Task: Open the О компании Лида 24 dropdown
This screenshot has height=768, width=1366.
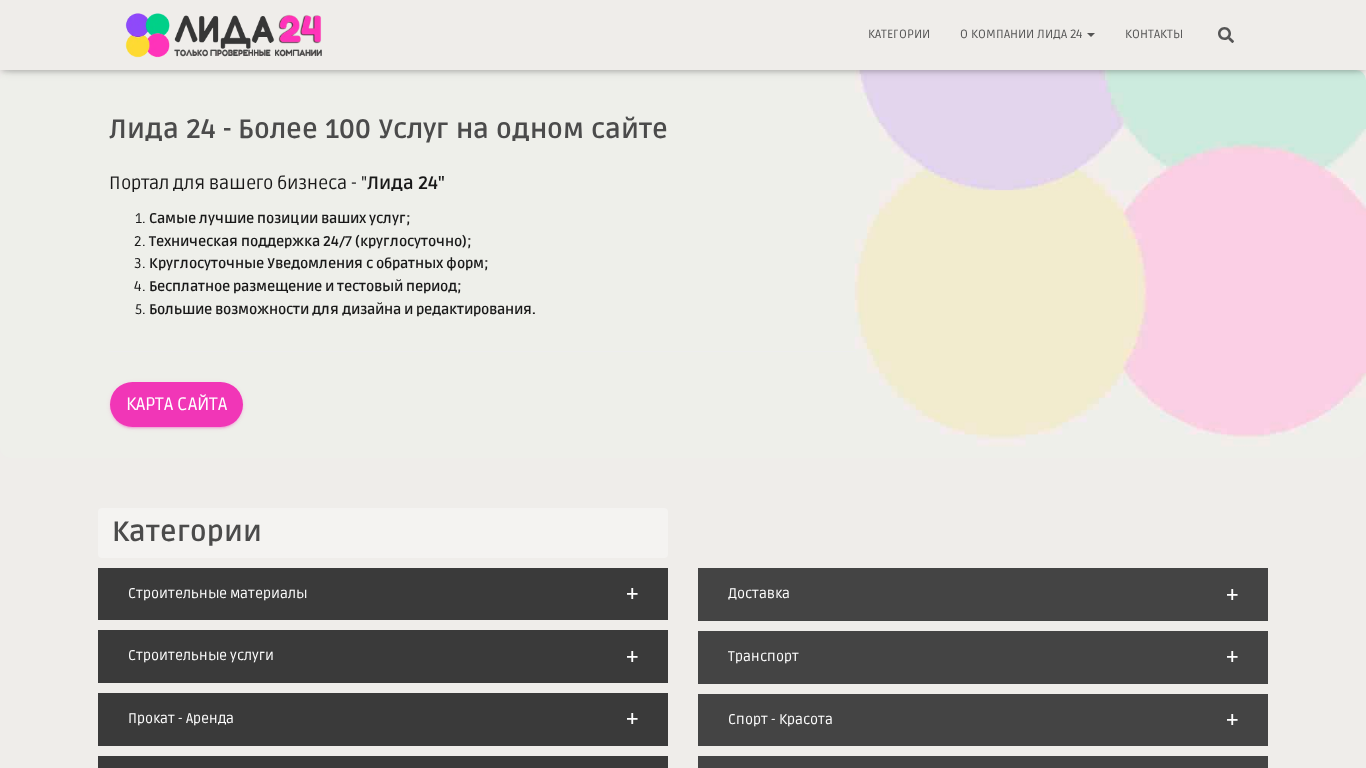Action: point(1027,35)
